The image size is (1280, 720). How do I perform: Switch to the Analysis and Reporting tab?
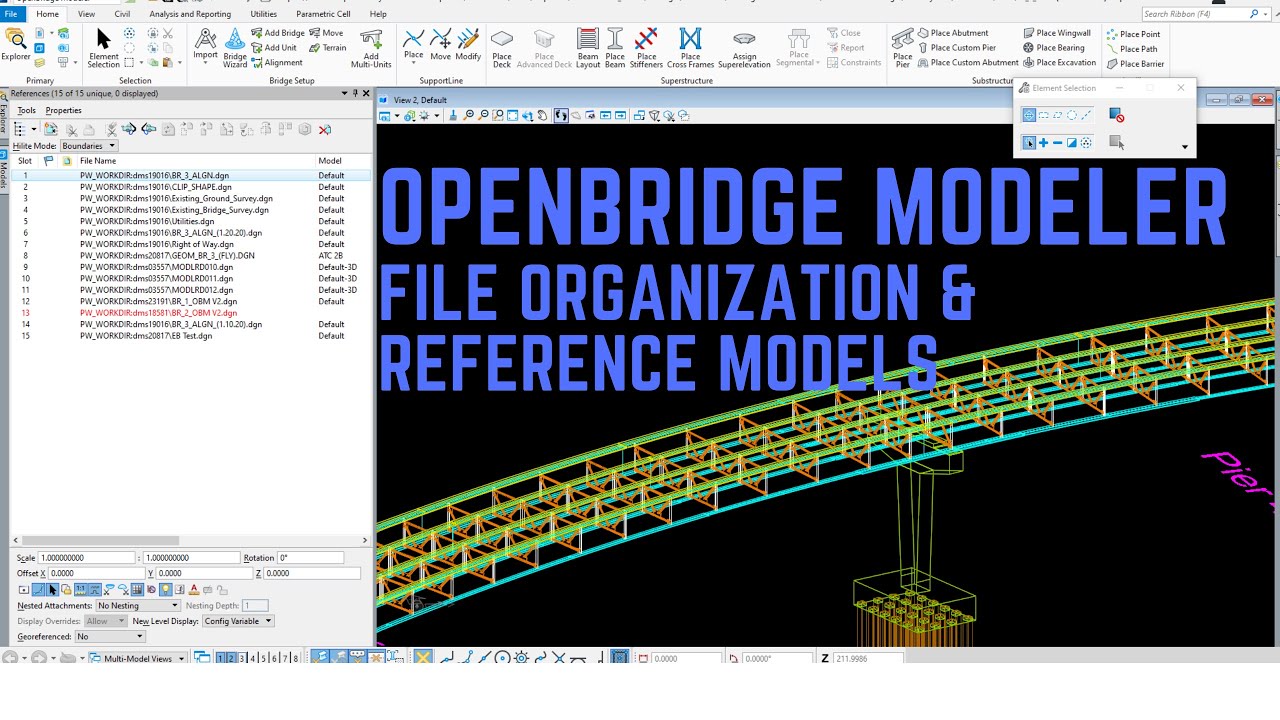(x=190, y=14)
